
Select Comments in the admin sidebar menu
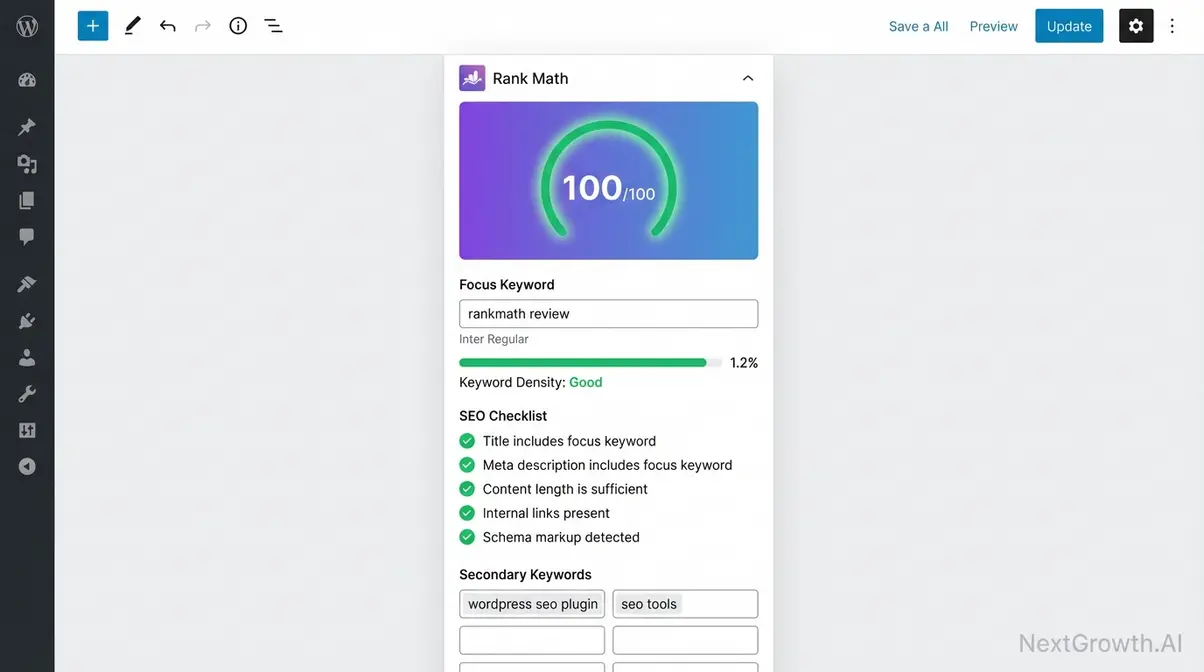coord(27,237)
